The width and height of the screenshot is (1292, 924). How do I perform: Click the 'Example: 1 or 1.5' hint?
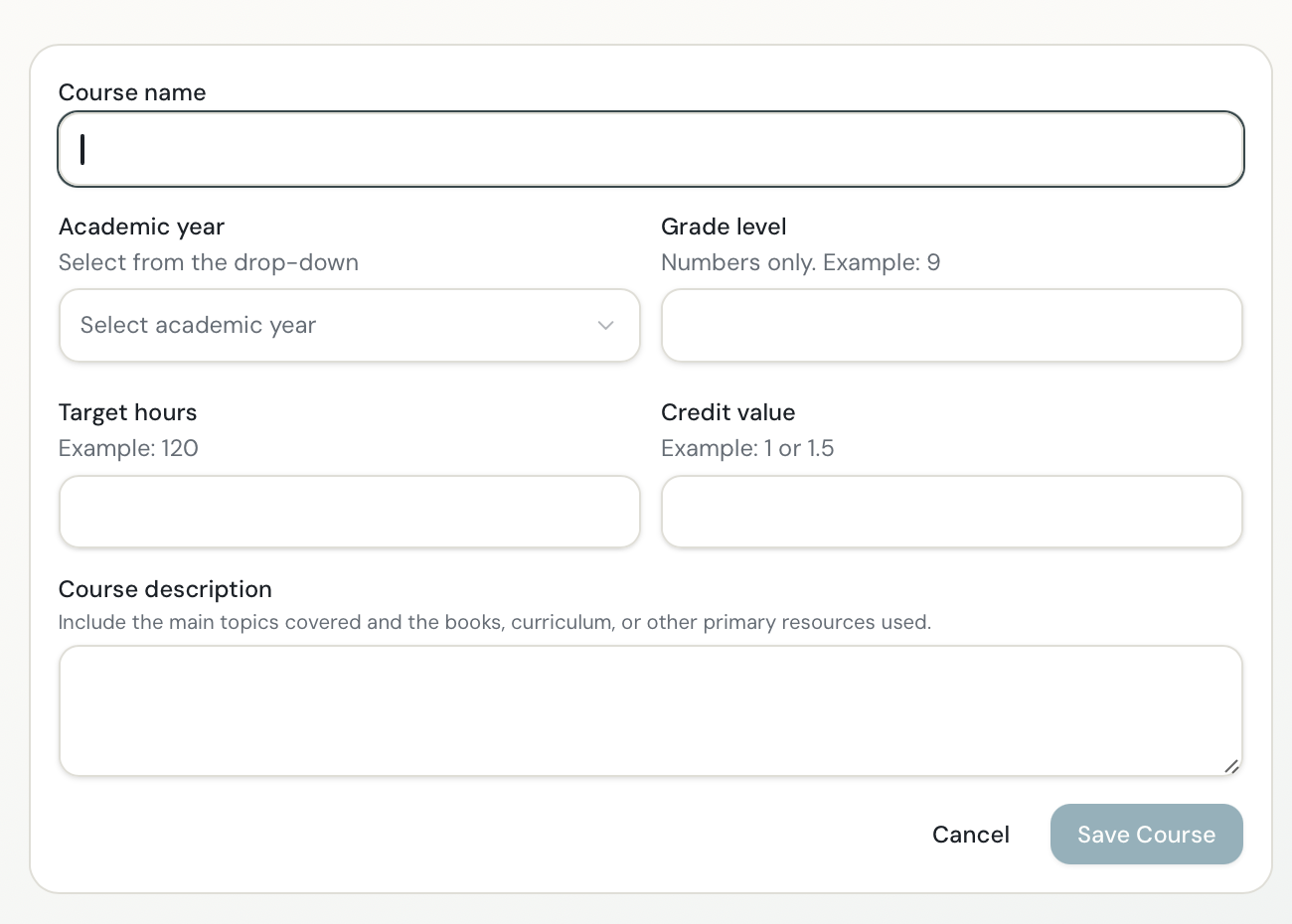point(747,448)
